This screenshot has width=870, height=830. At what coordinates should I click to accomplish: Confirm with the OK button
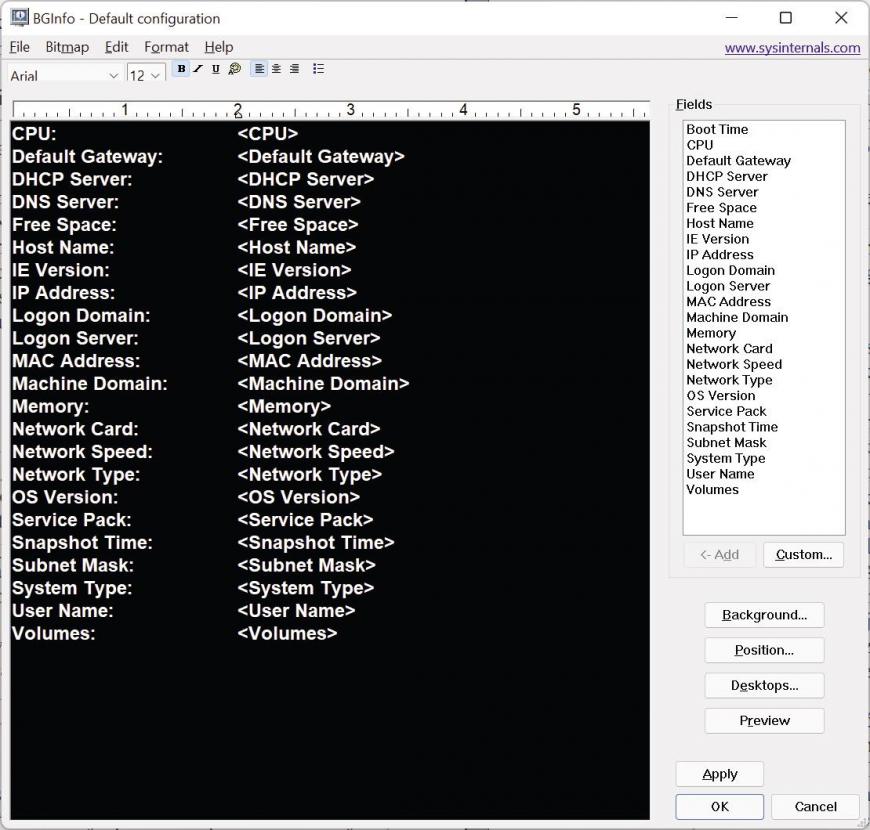[x=720, y=807]
